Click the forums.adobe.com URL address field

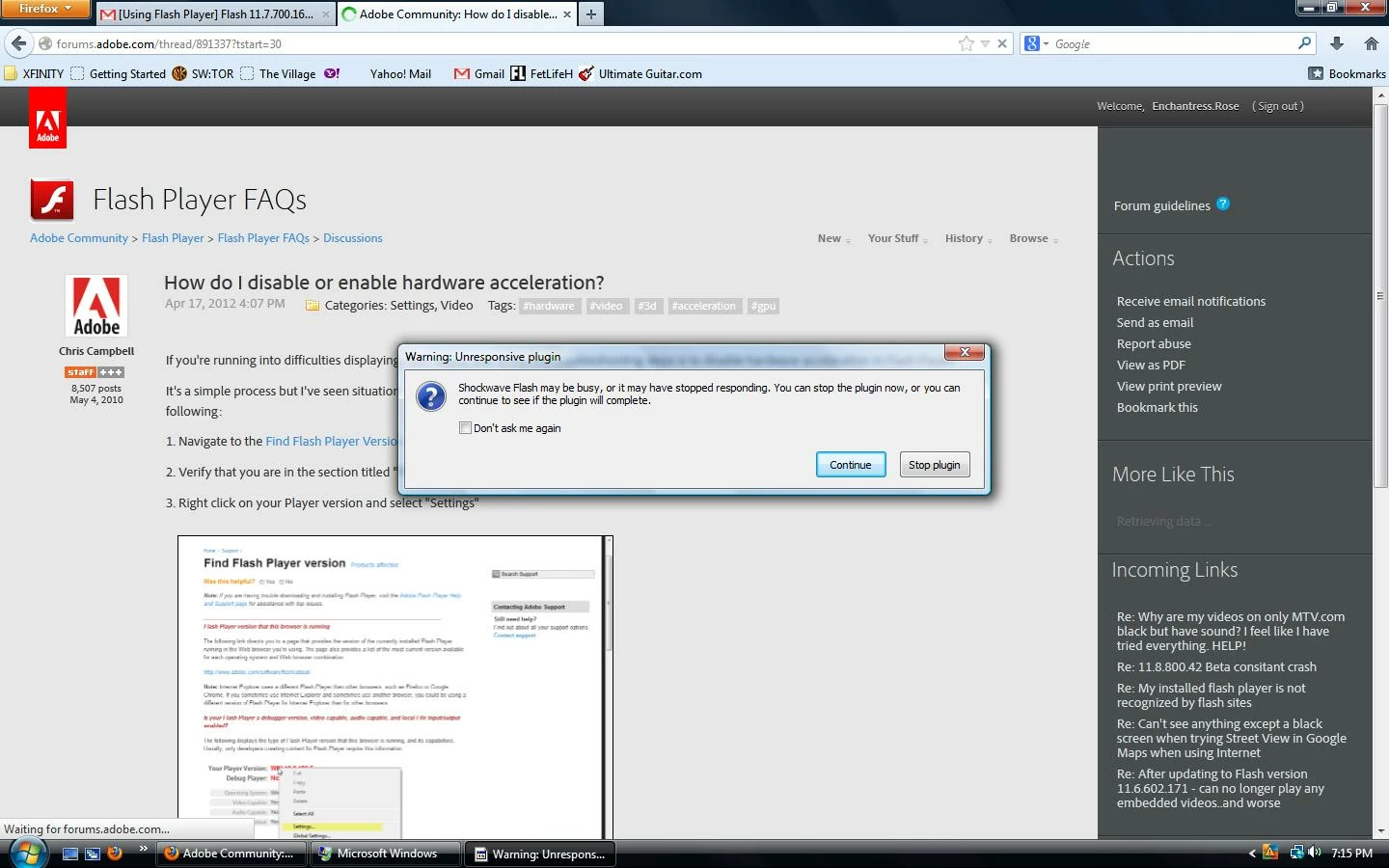coord(502,44)
